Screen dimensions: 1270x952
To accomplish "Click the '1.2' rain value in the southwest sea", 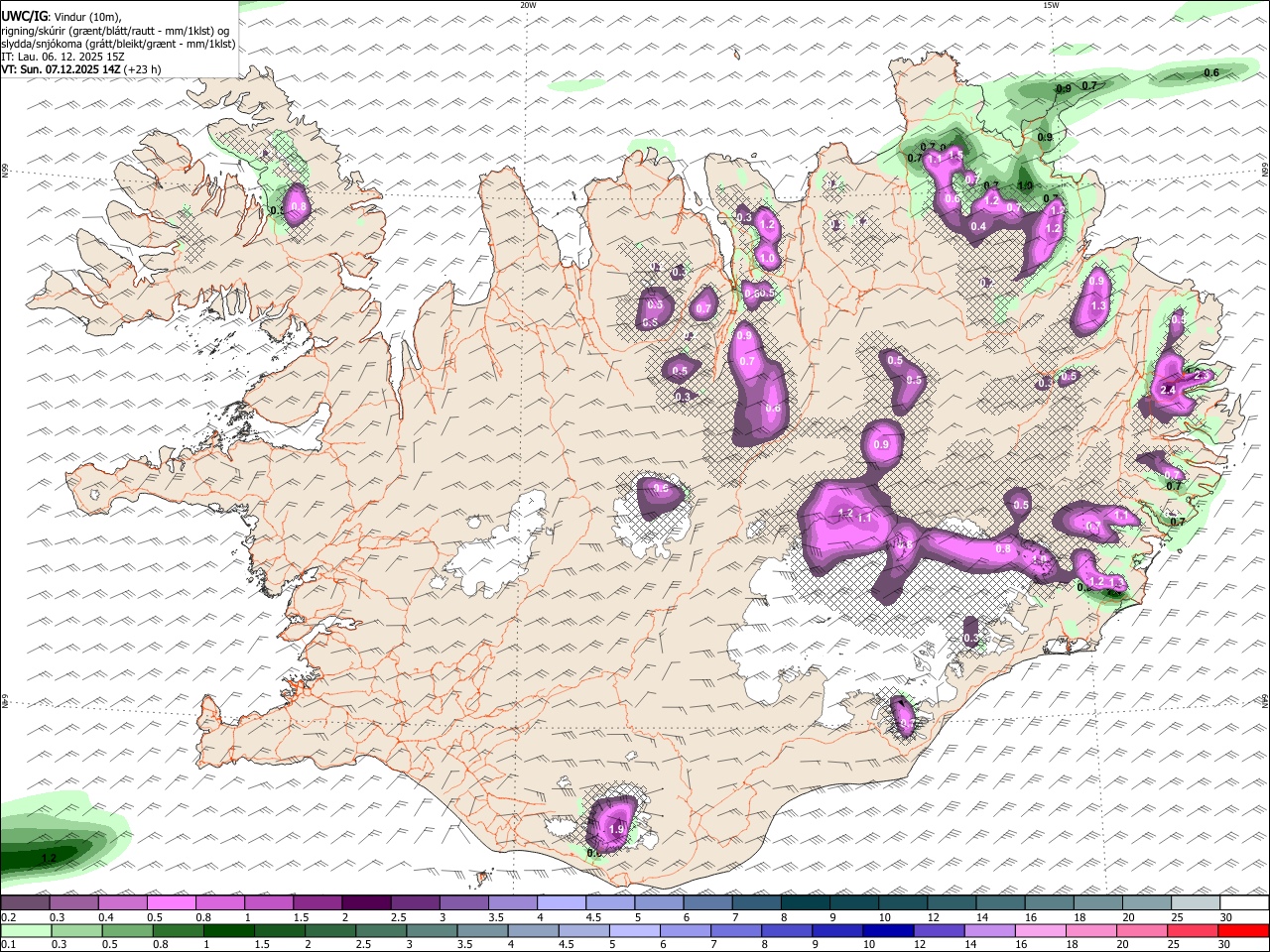I will tap(49, 858).
